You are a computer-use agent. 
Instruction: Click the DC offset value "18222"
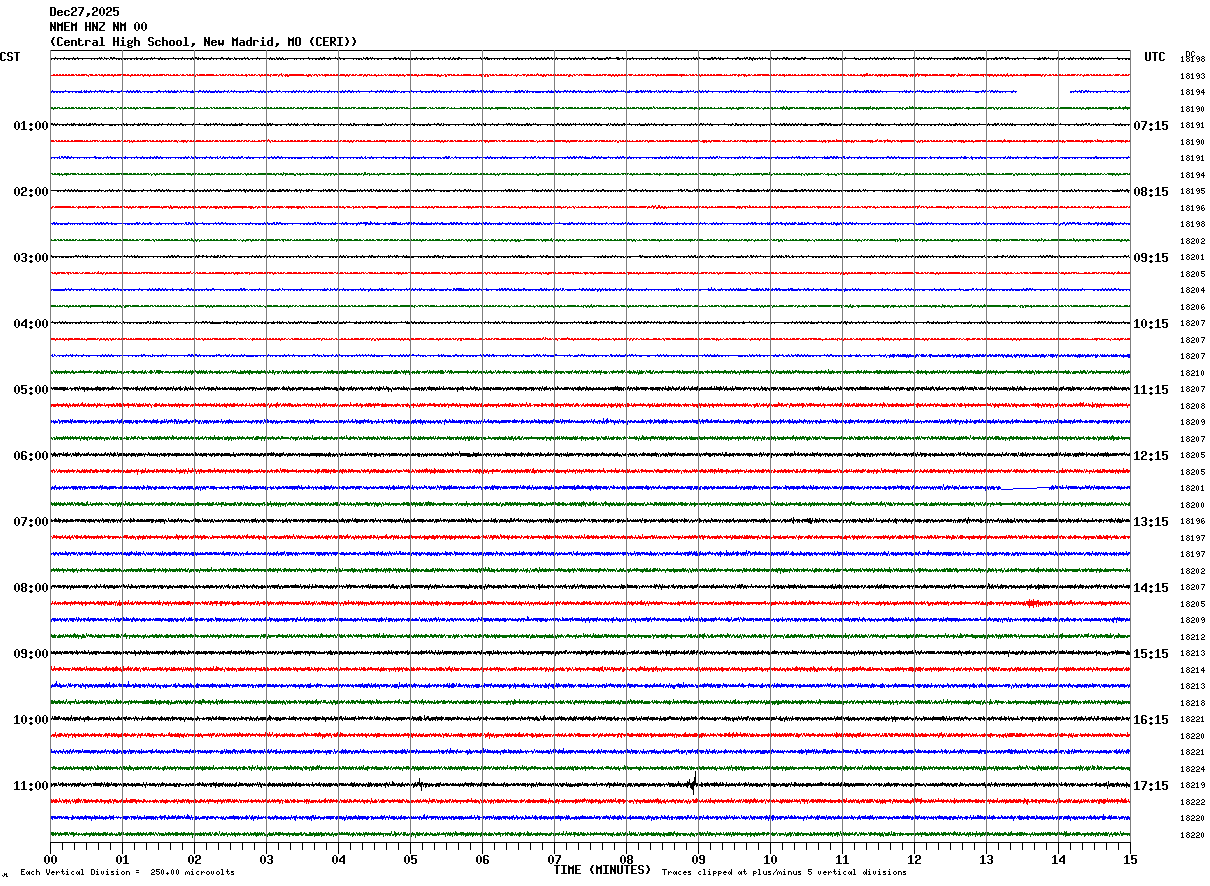pyautogui.click(x=1192, y=802)
